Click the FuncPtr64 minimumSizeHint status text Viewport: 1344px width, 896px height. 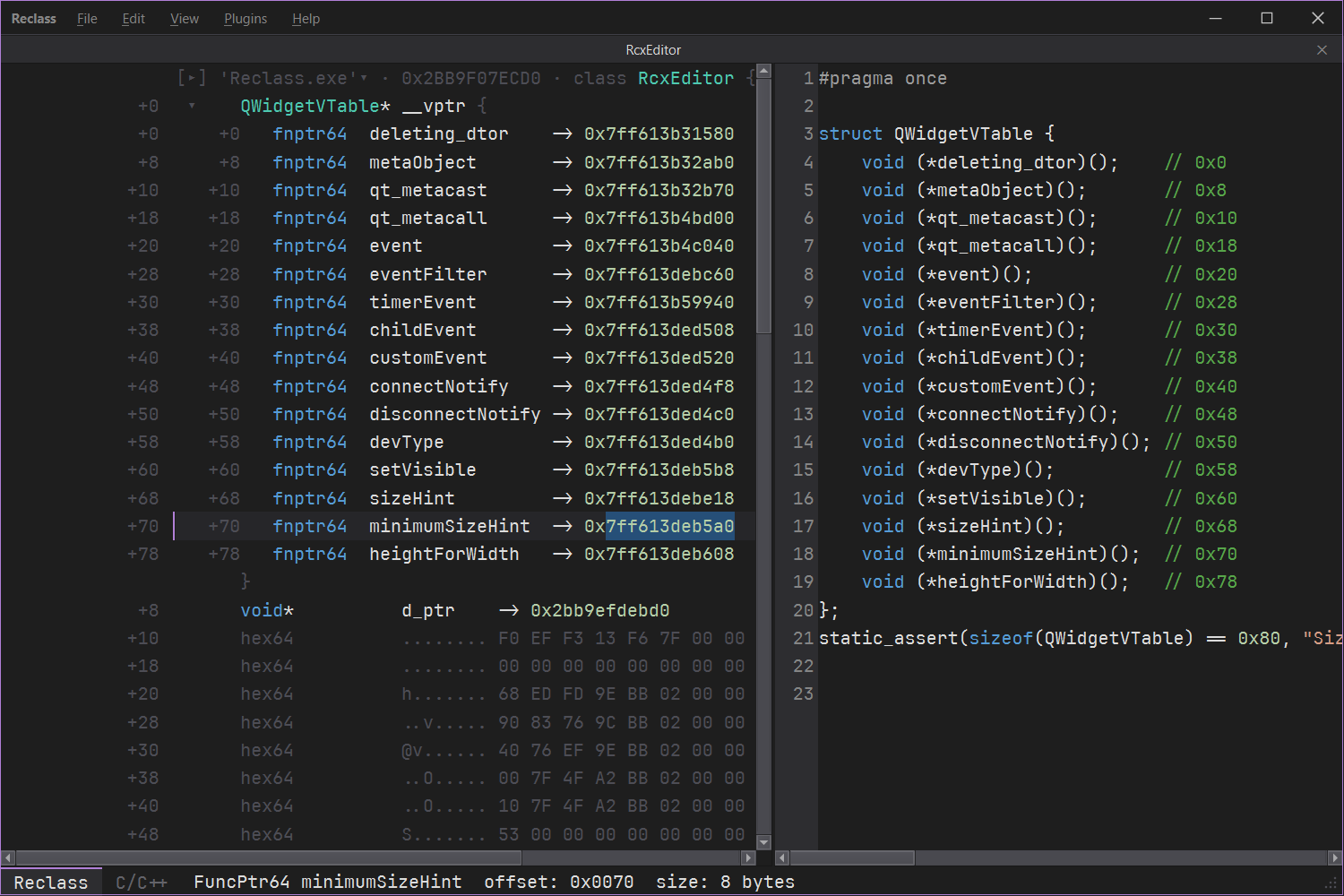click(328, 883)
